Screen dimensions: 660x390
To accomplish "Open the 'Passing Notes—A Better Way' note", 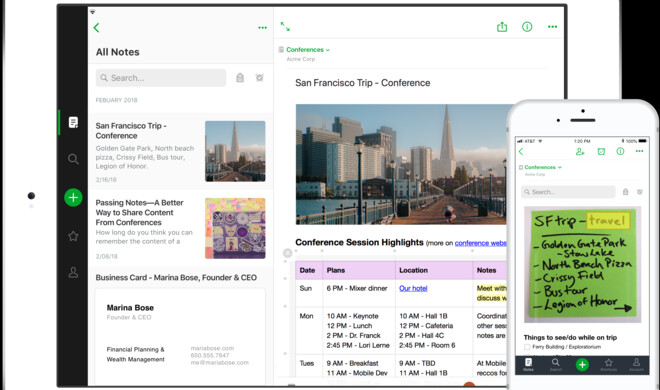I will 181,228.
